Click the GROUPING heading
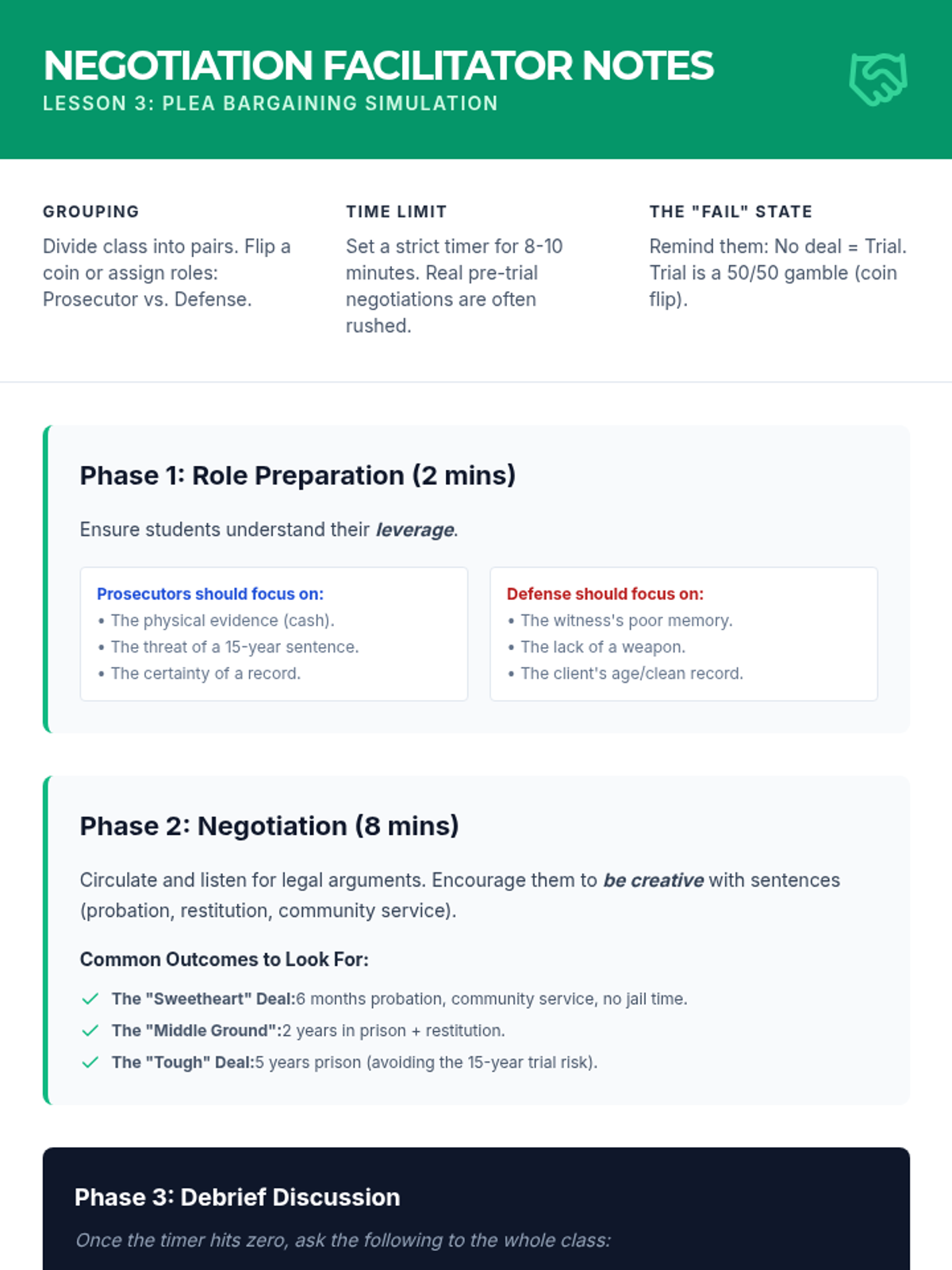 91,211
